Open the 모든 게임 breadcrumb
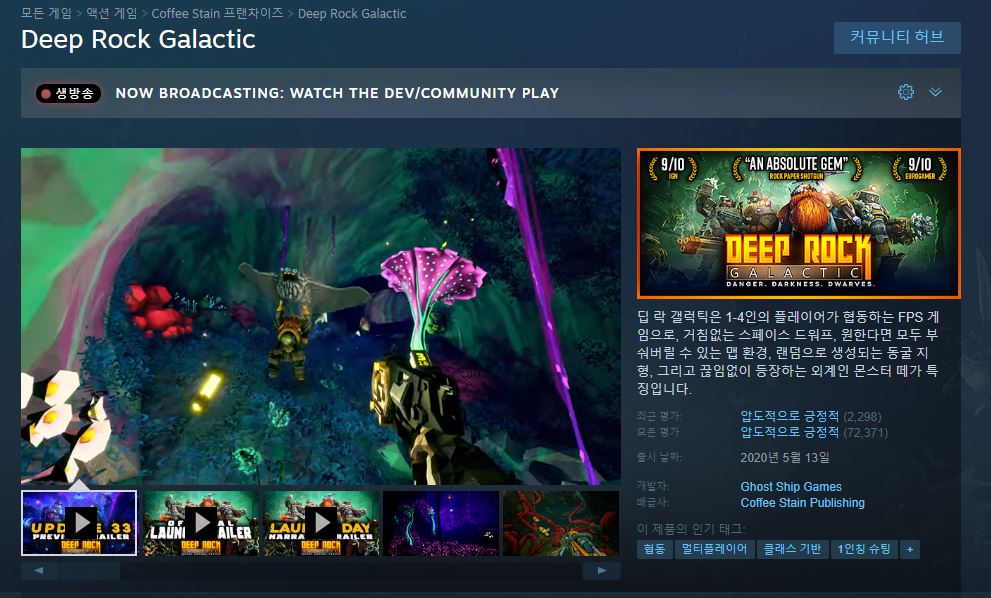The height and width of the screenshot is (598, 991). (x=48, y=14)
